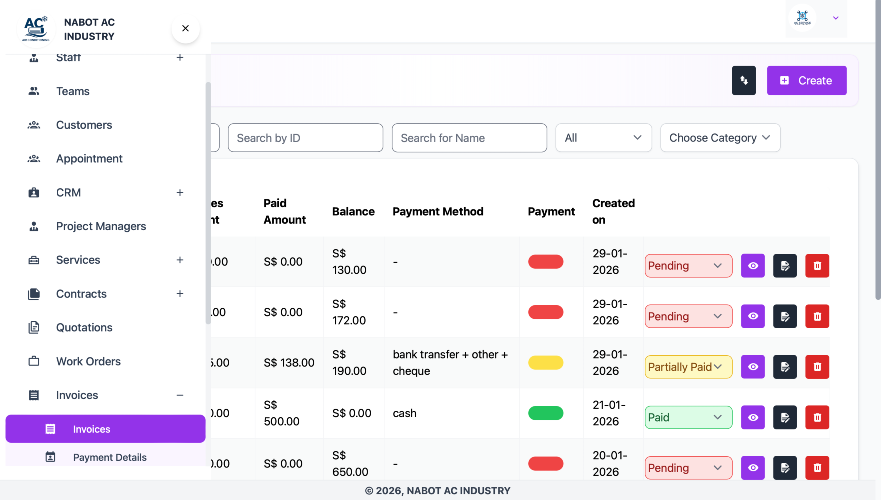Viewport: 881px width, 500px height.
Task: Collapse the Invoices submenu minus
Action: (x=180, y=395)
